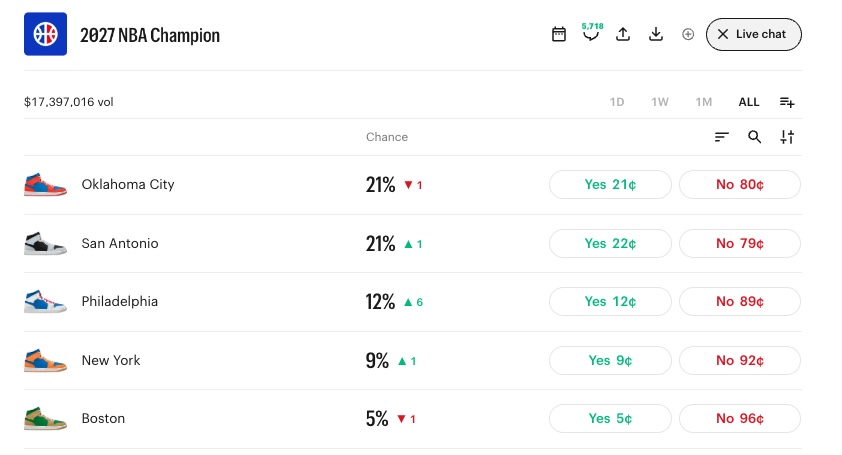Buy Yes 12¢ for Philadelphia

(610, 302)
